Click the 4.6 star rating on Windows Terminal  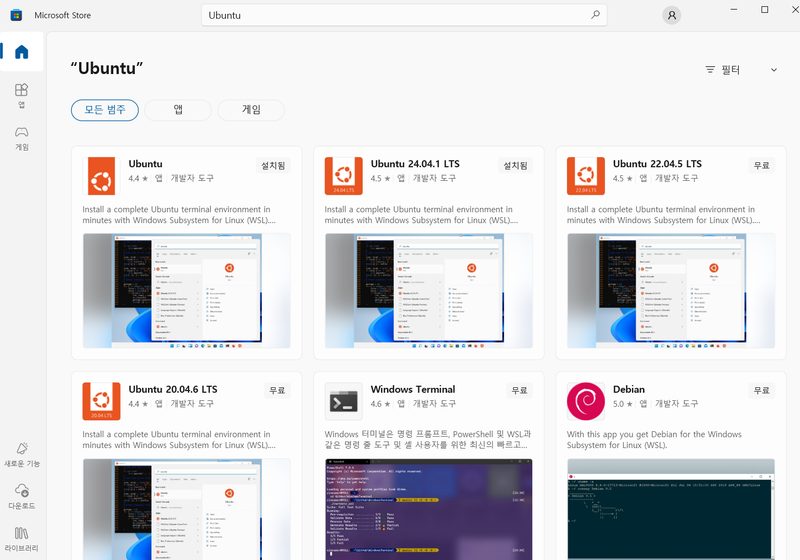381,403
